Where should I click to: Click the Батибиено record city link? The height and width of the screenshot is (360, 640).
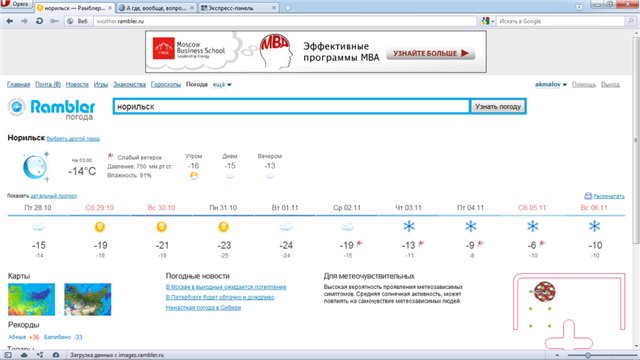click(x=58, y=337)
